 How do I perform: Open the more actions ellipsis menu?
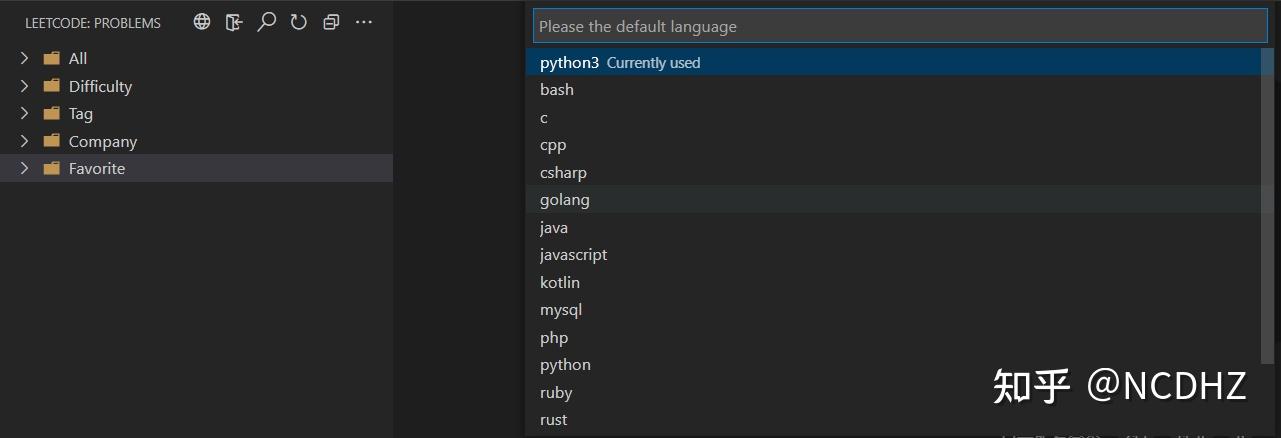364,22
